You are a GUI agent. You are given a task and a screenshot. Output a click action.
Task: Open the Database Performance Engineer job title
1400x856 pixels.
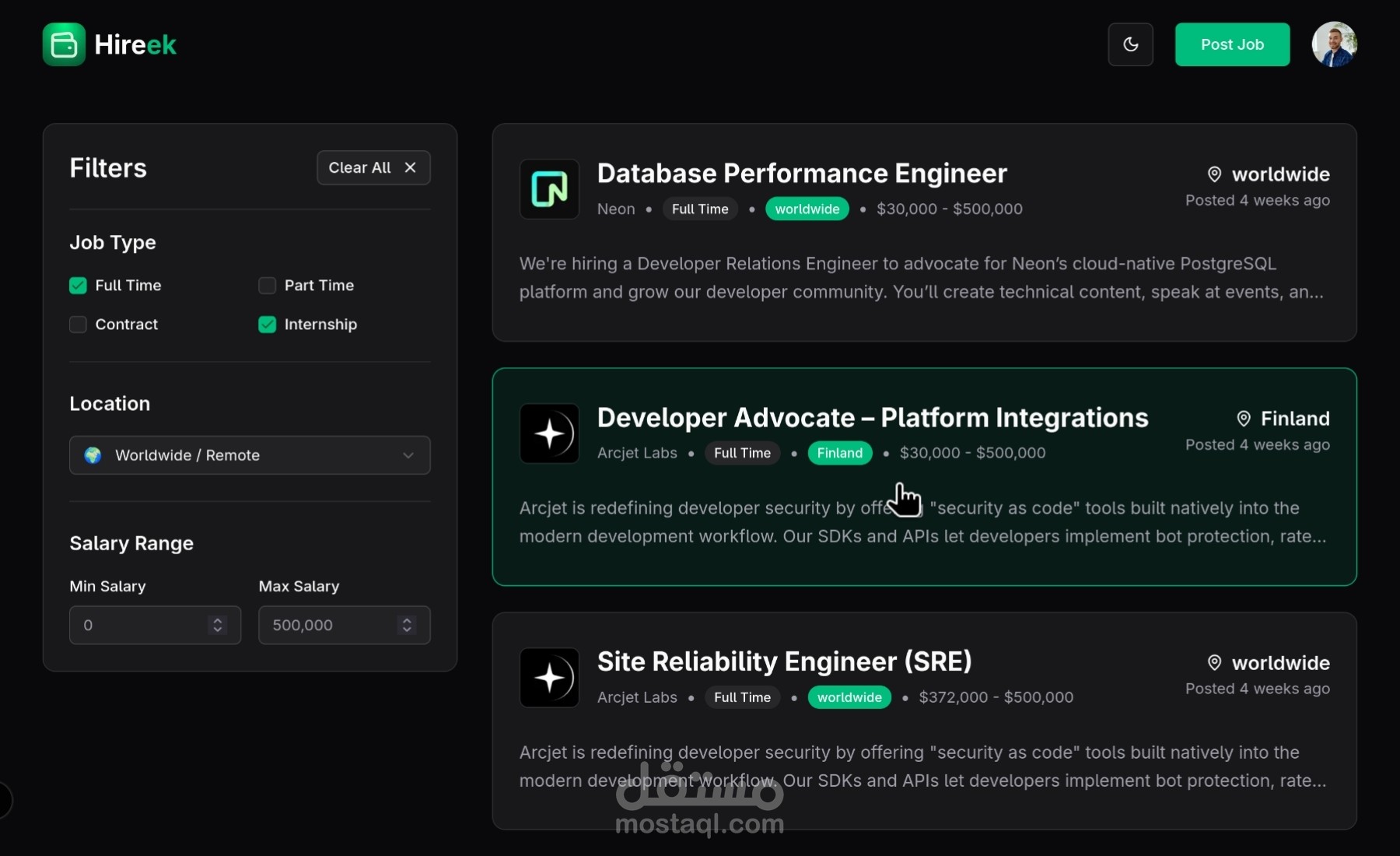tap(802, 174)
